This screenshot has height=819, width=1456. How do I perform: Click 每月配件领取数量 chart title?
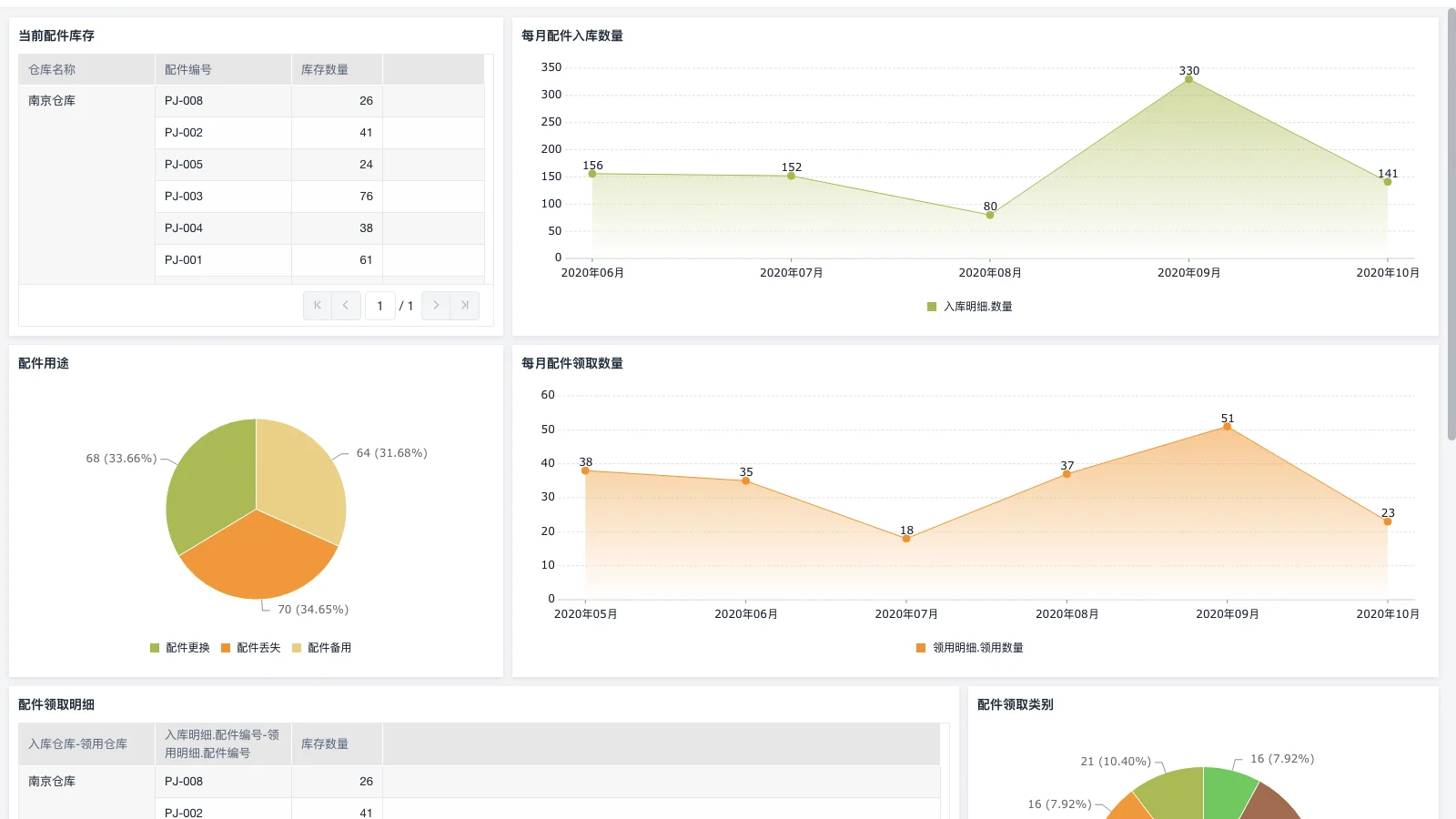(572, 363)
